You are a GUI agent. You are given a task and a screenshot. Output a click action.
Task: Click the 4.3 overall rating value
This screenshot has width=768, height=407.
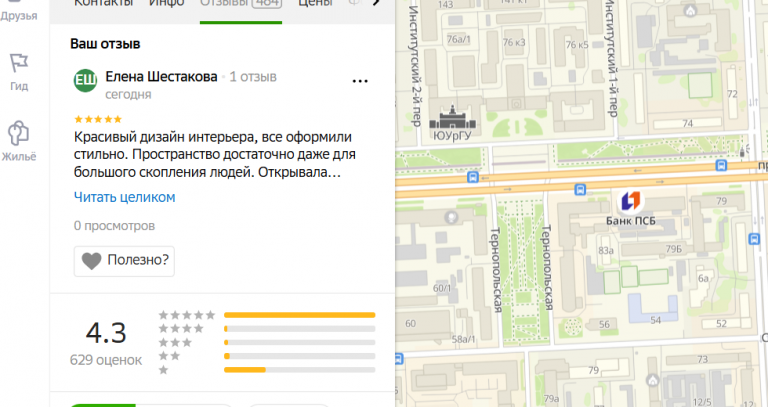(x=106, y=333)
